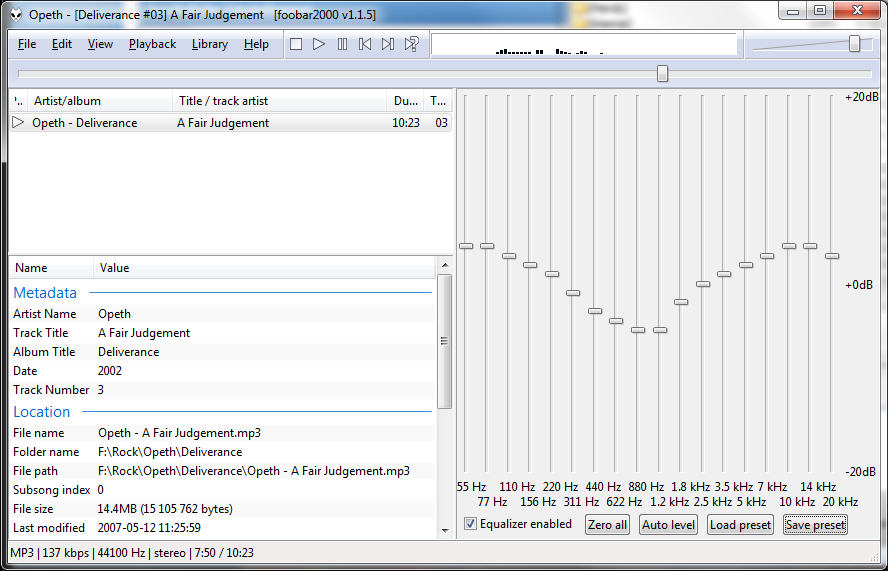Pause the current track

(x=342, y=44)
